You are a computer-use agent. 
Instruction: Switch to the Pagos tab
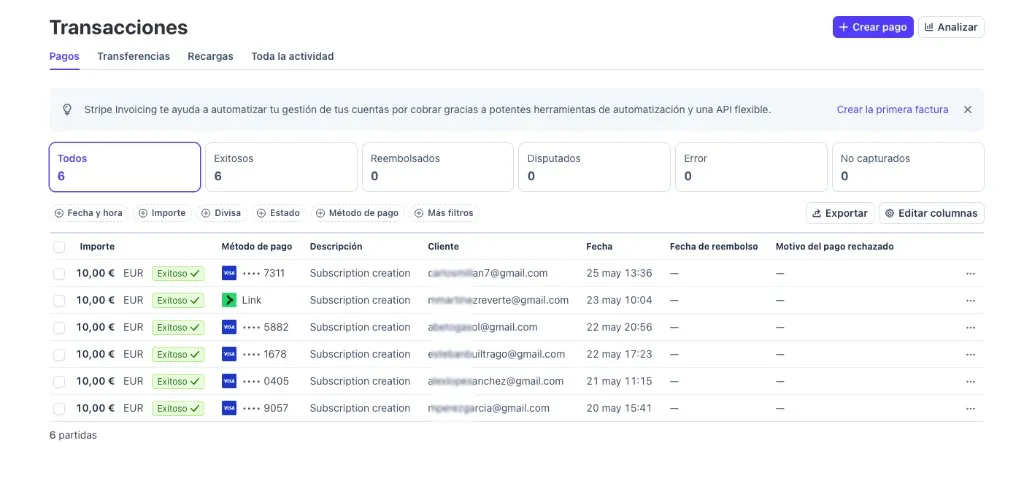point(64,56)
